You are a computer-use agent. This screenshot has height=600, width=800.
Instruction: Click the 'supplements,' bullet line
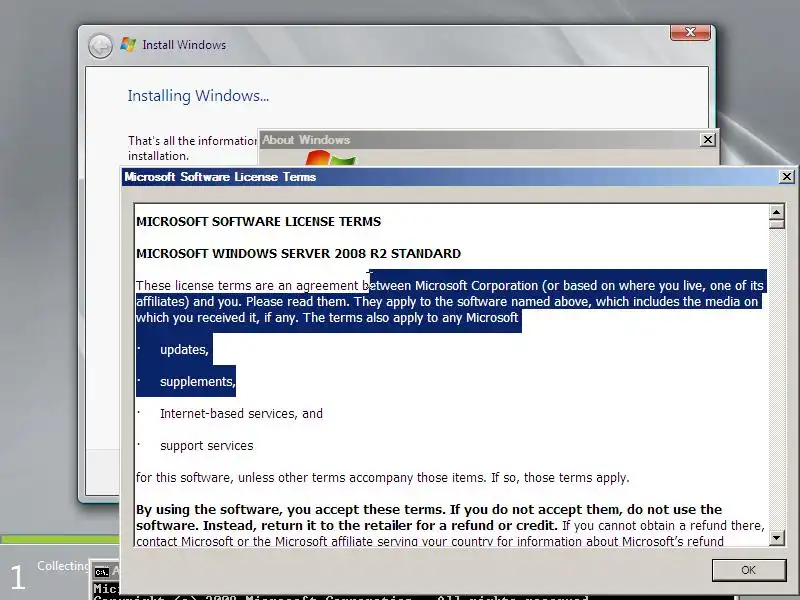point(197,382)
